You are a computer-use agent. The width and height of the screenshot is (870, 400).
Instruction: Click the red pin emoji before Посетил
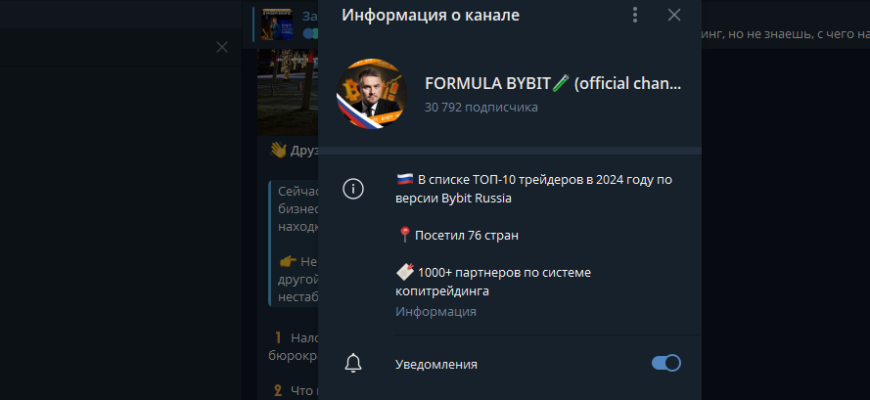(404, 235)
